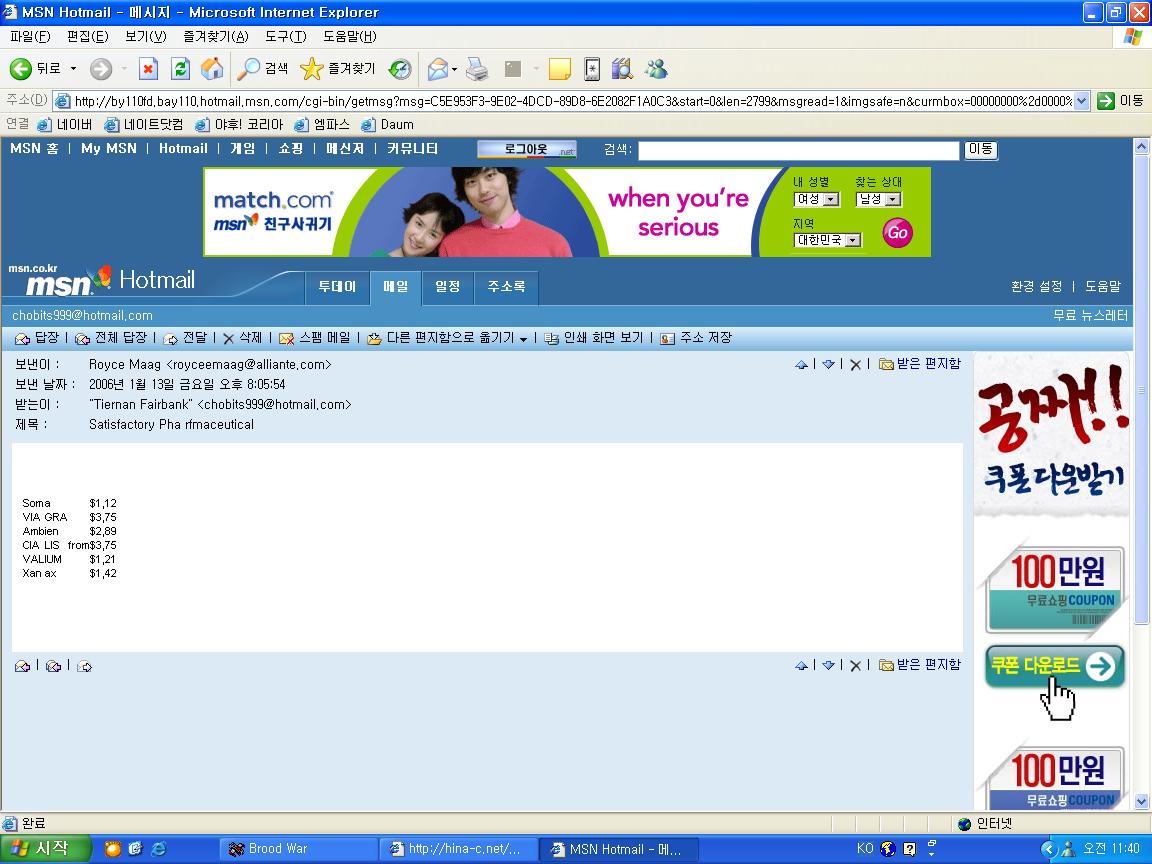Open 파일(F) menu

30,37
